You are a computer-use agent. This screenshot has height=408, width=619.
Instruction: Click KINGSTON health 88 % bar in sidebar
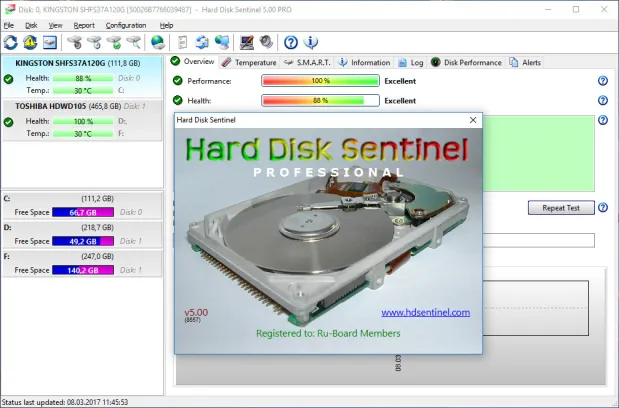(83, 78)
